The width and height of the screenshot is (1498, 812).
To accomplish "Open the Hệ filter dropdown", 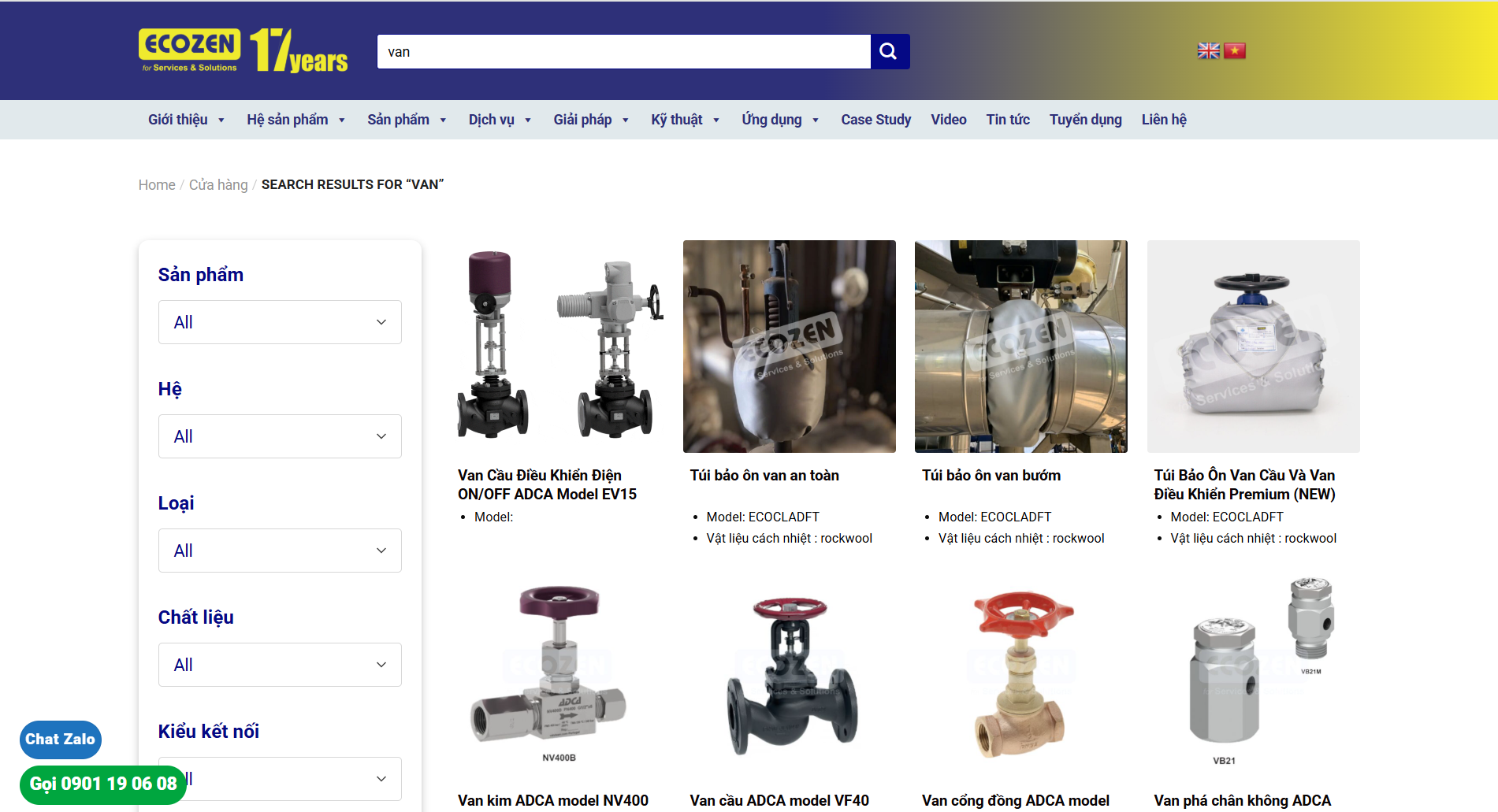I will click(280, 436).
